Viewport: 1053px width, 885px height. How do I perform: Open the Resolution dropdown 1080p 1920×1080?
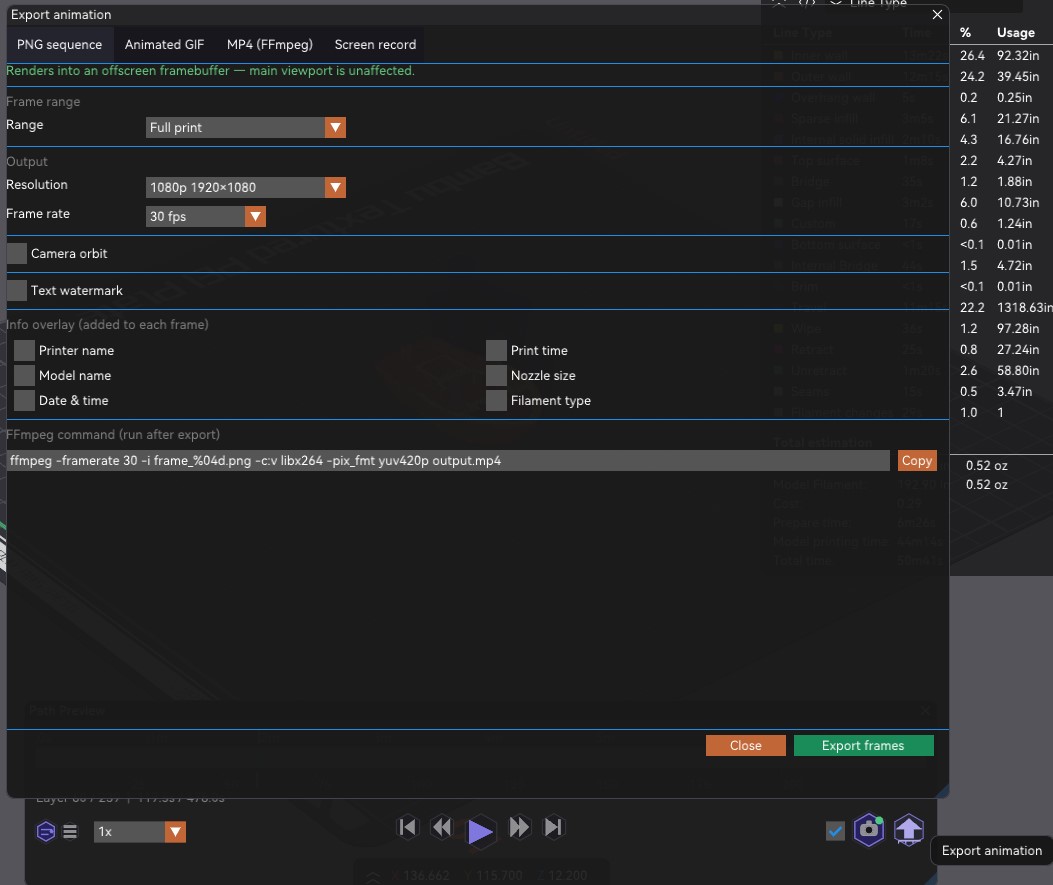(x=245, y=187)
